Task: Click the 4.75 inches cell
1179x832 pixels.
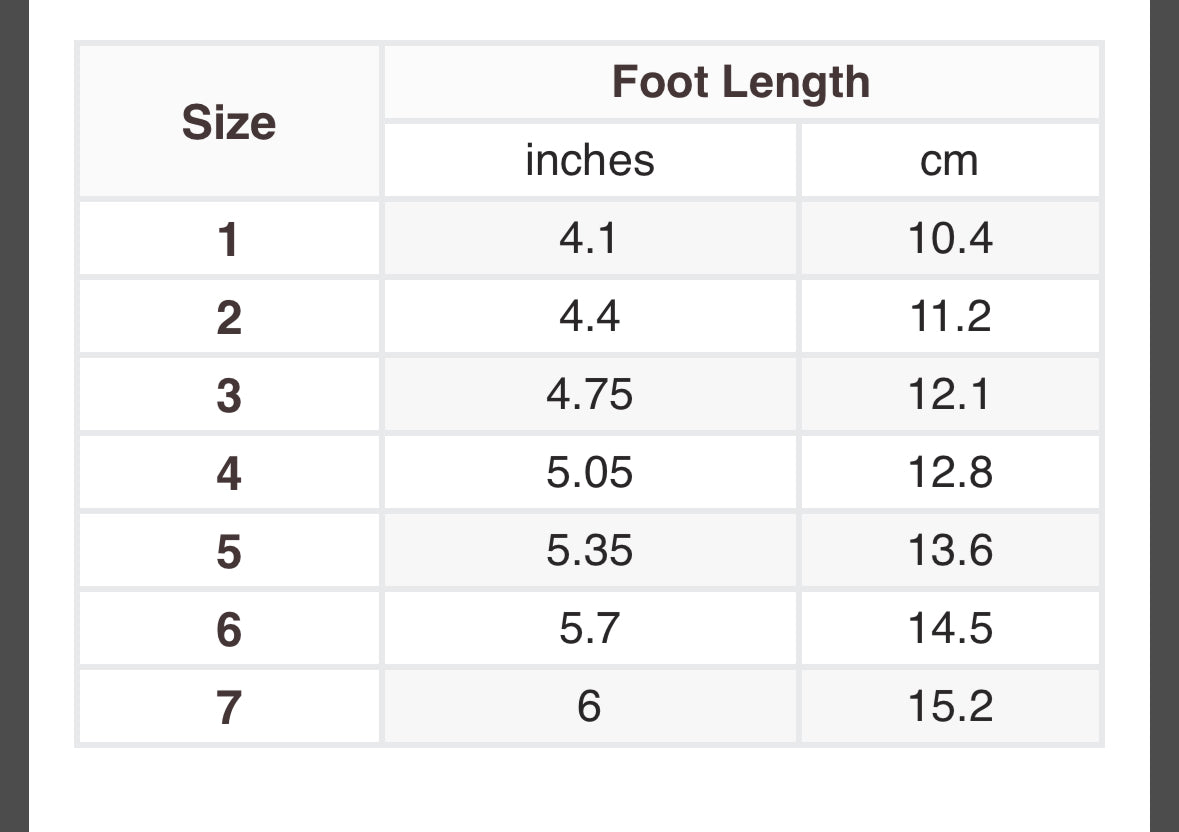Action: (x=590, y=395)
